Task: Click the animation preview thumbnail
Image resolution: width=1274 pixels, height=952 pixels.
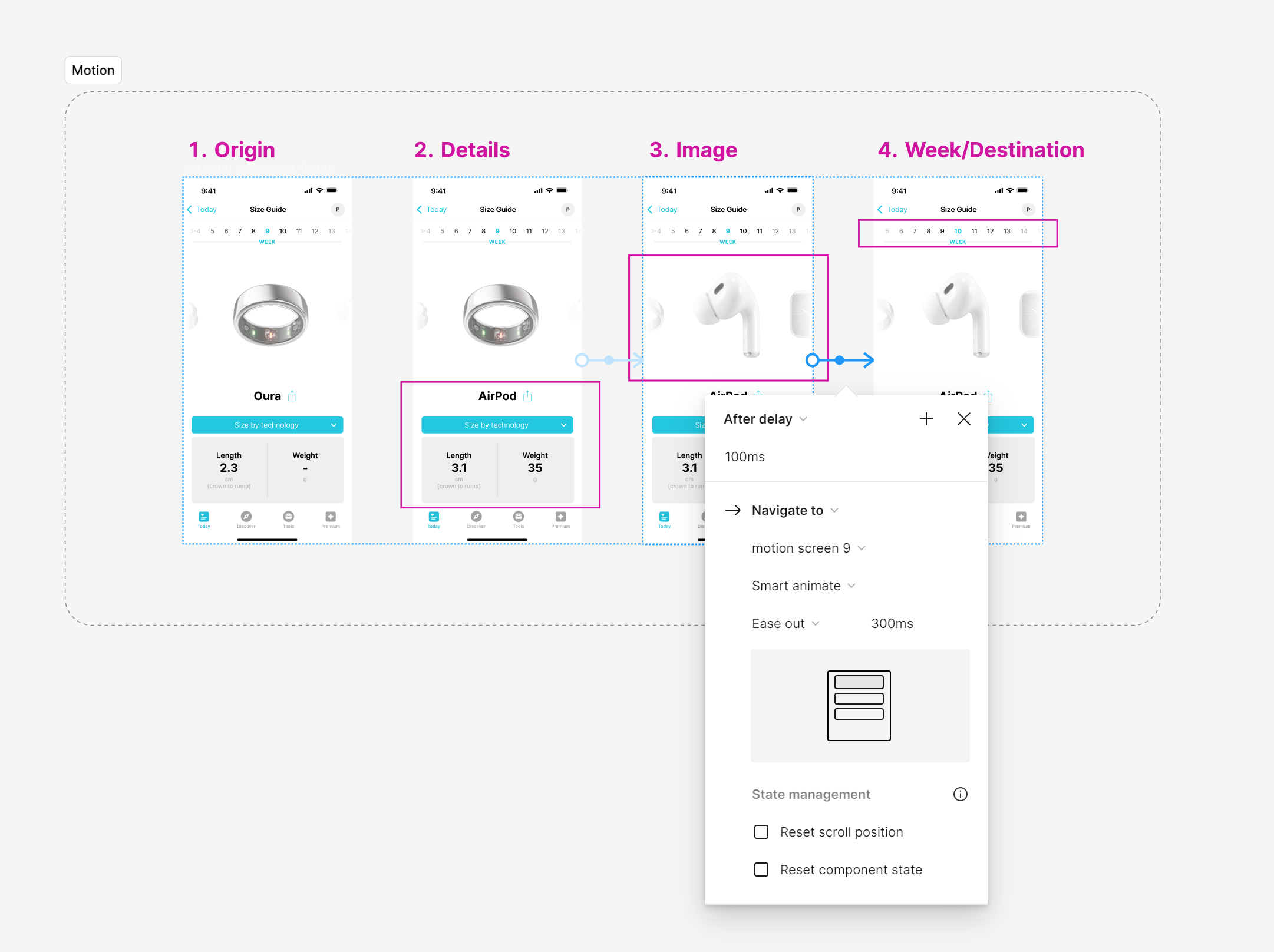Action: (859, 705)
